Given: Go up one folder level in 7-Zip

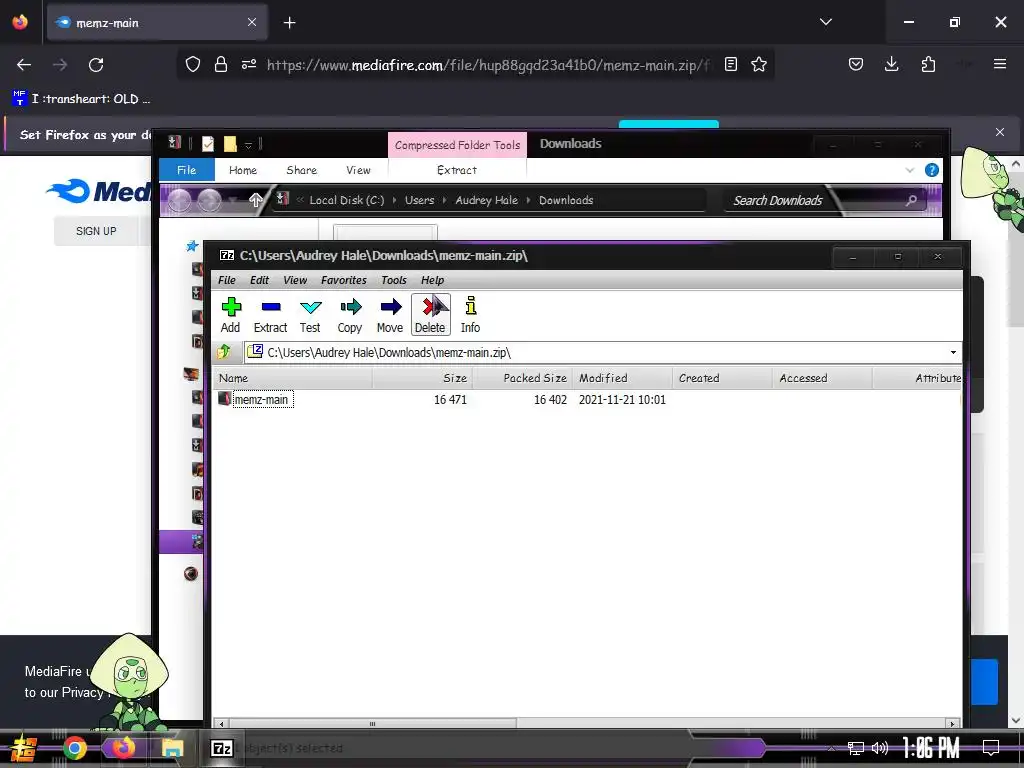Looking at the screenshot, I should (224, 352).
